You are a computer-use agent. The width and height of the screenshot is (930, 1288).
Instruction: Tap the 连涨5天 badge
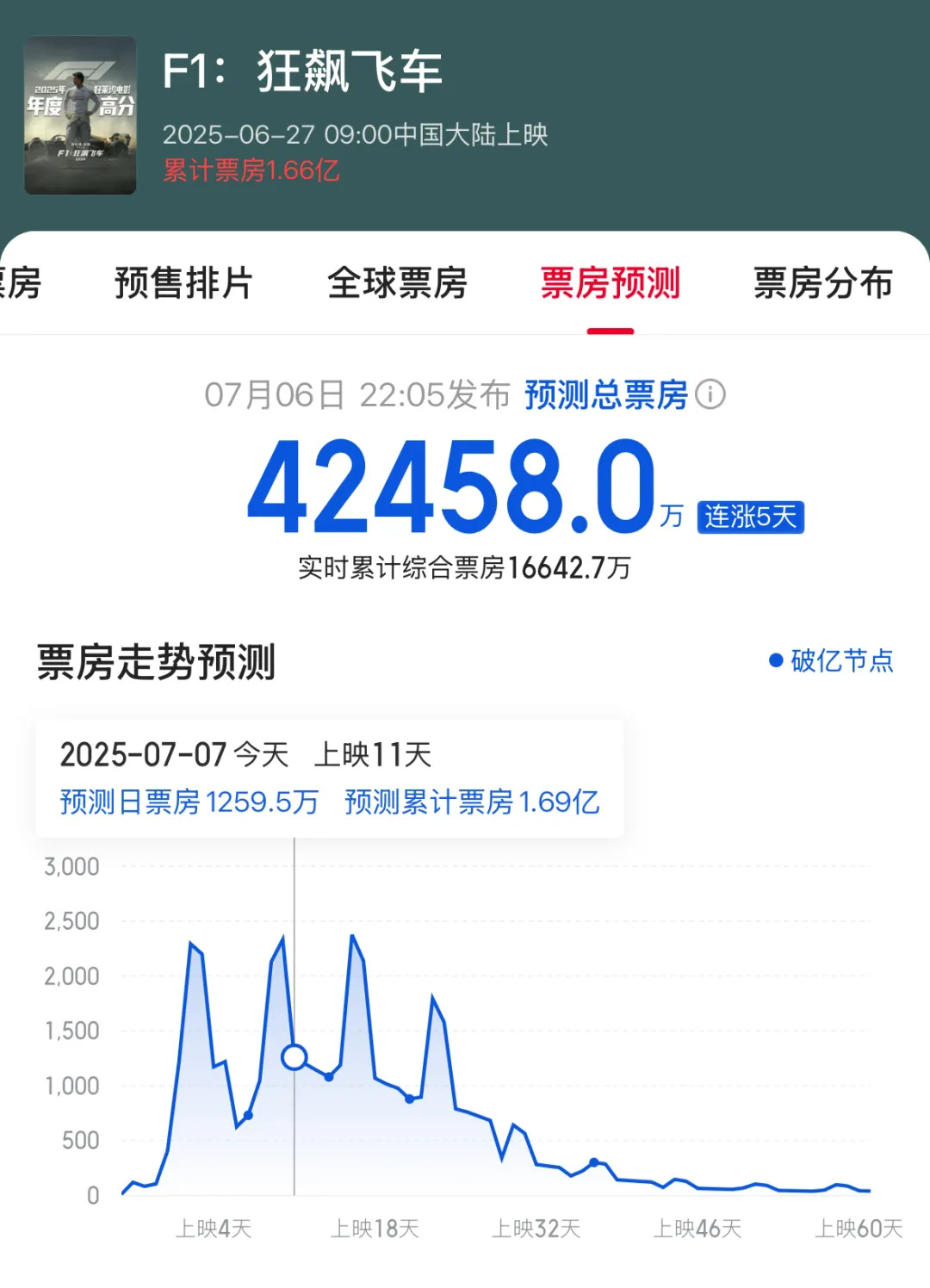click(750, 517)
